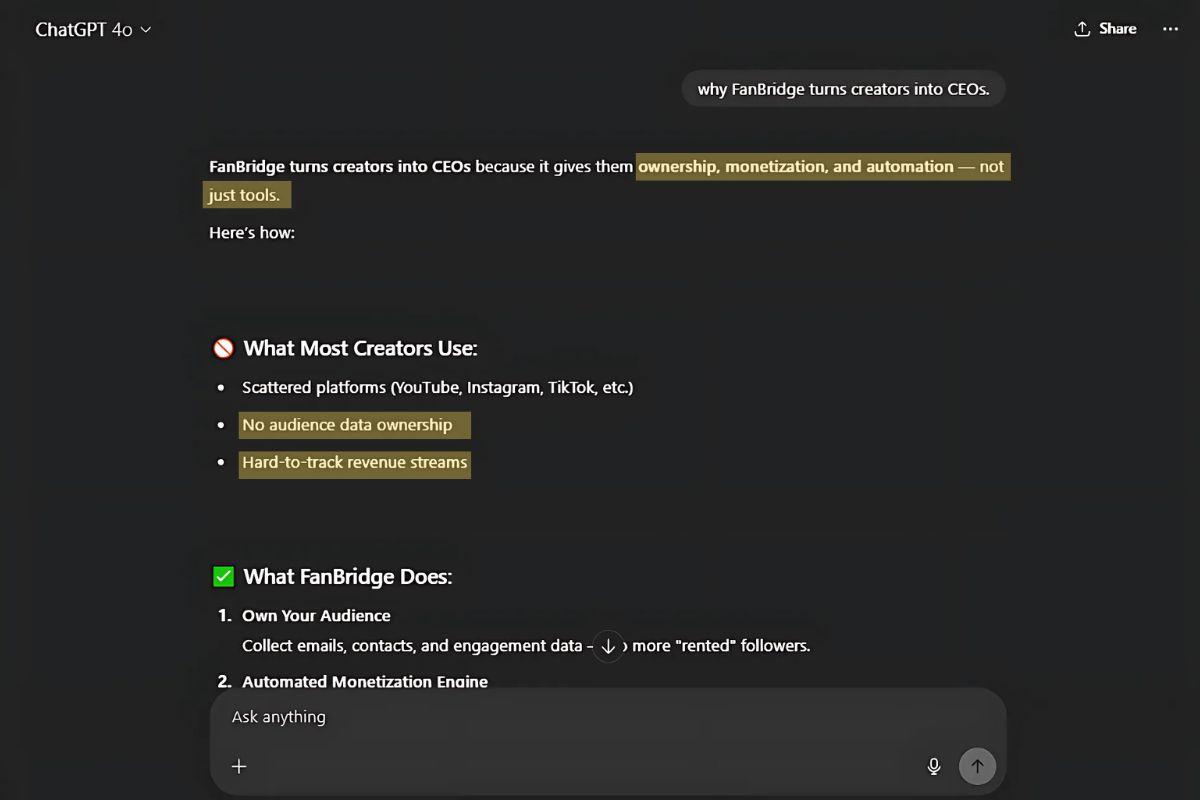Image resolution: width=1200 pixels, height=800 pixels.
Task: Click highlighted "ownership, monetization, and automation" text
Action: coord(795,167)
